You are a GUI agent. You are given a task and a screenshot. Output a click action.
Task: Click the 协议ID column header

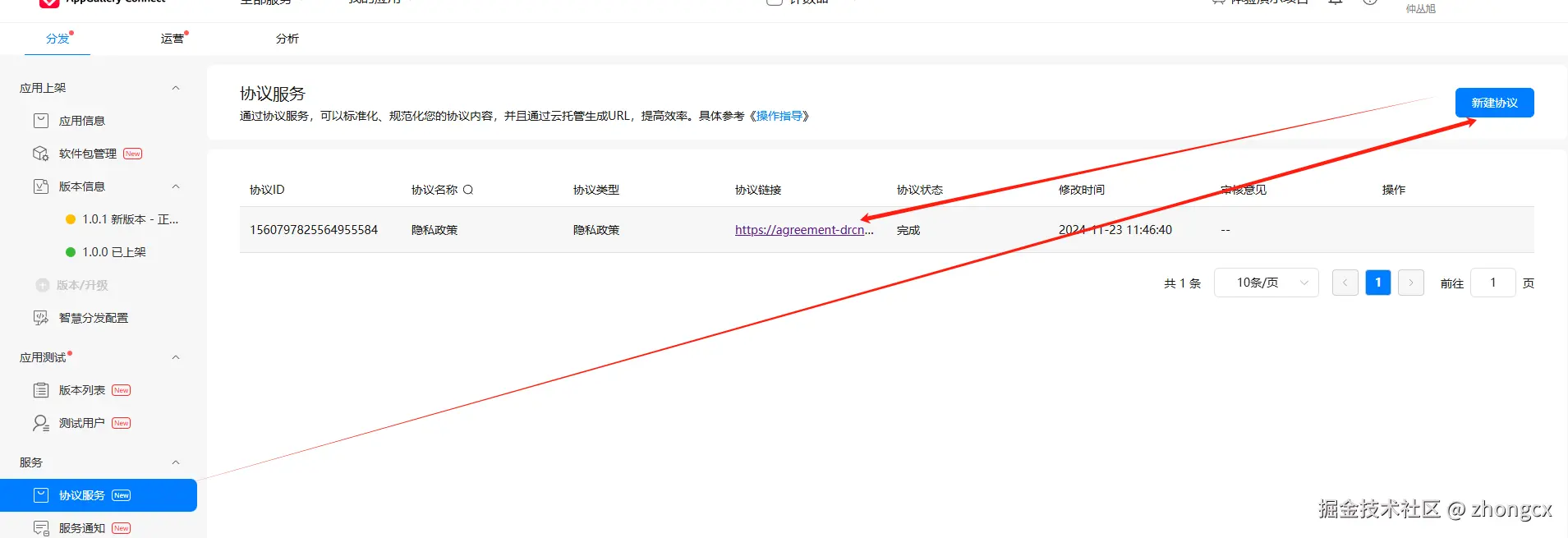(x=267, y=190)
